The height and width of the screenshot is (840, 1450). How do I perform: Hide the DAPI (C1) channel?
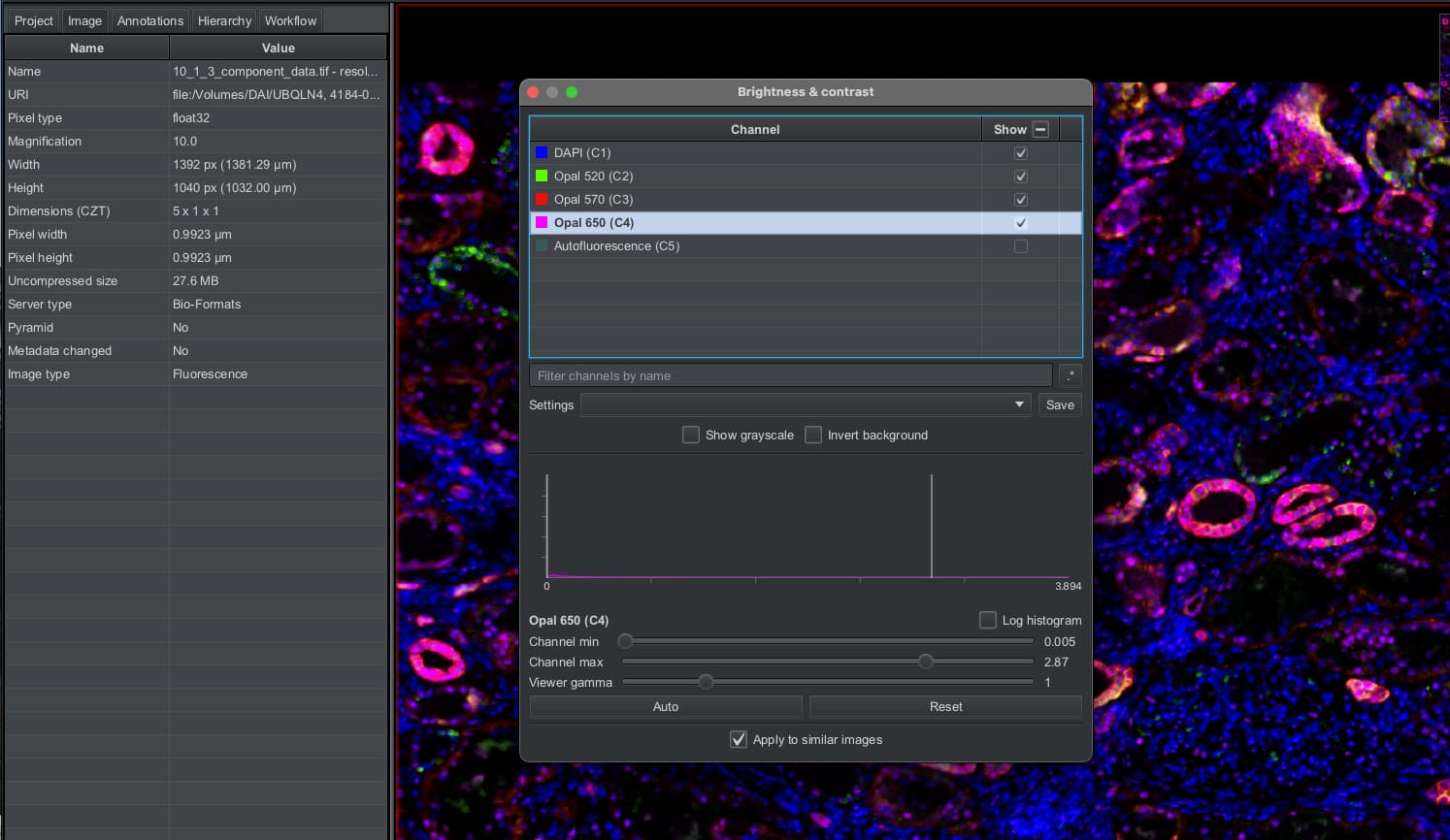[x=1020, y=152]
